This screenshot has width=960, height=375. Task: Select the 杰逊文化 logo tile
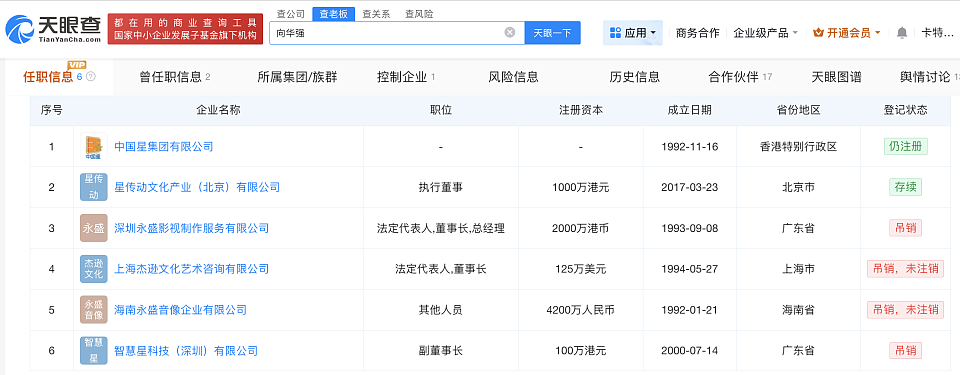tap(94, 269)
